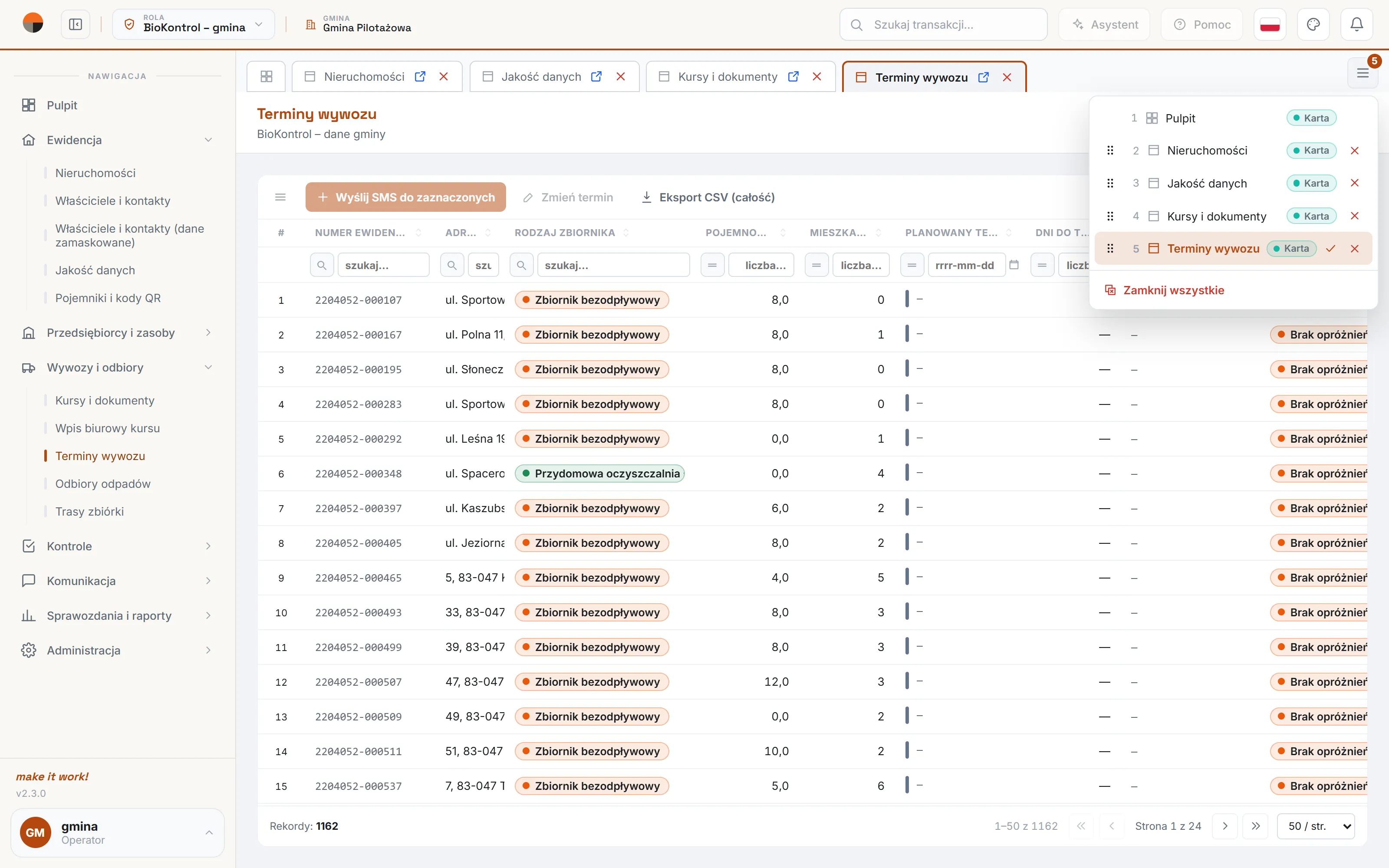Collapse the sidebar with the panel toggle icon

[x=76, y=25]
